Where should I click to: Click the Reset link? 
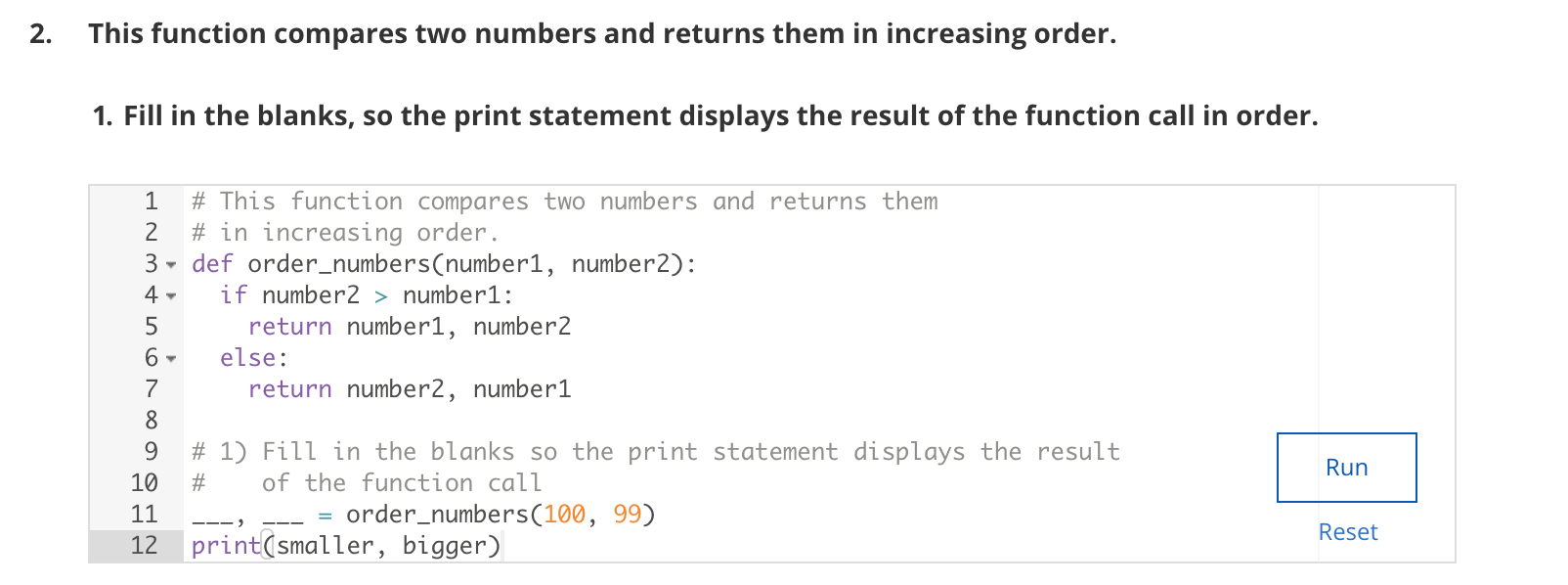(x=1347, y=532)
